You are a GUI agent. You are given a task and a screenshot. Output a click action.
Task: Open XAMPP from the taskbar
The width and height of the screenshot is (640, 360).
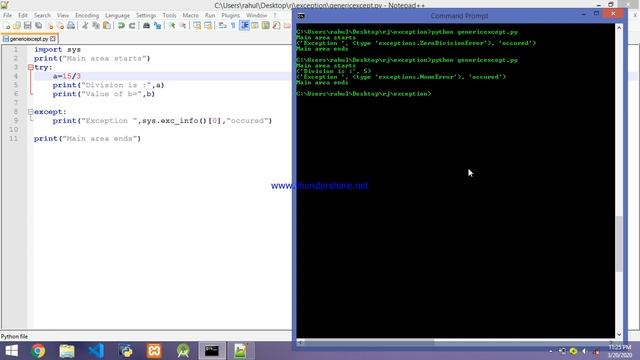[154, 351]
